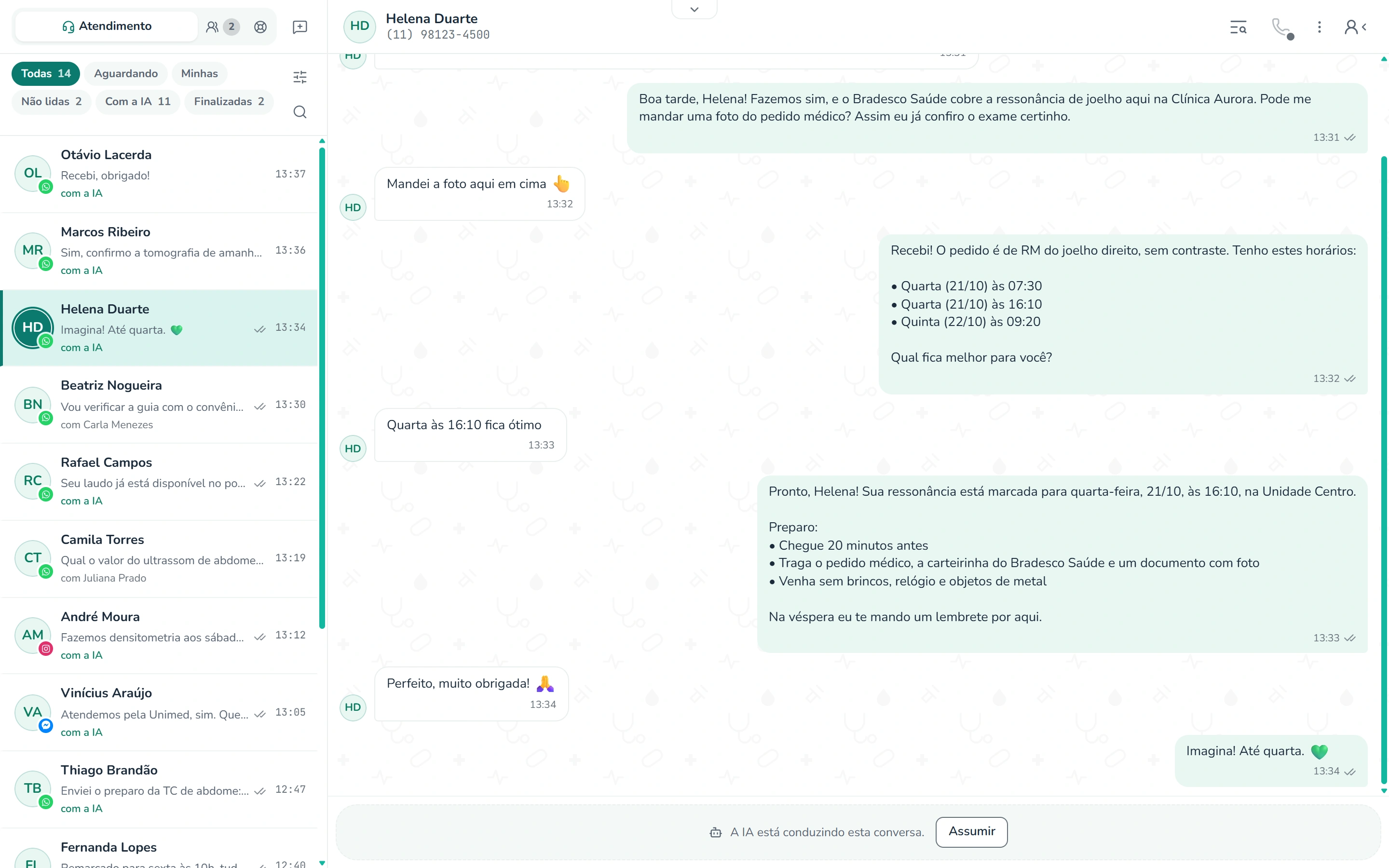
Task: Open Thiago Brandão's conversation
Action: coord(160,789)
